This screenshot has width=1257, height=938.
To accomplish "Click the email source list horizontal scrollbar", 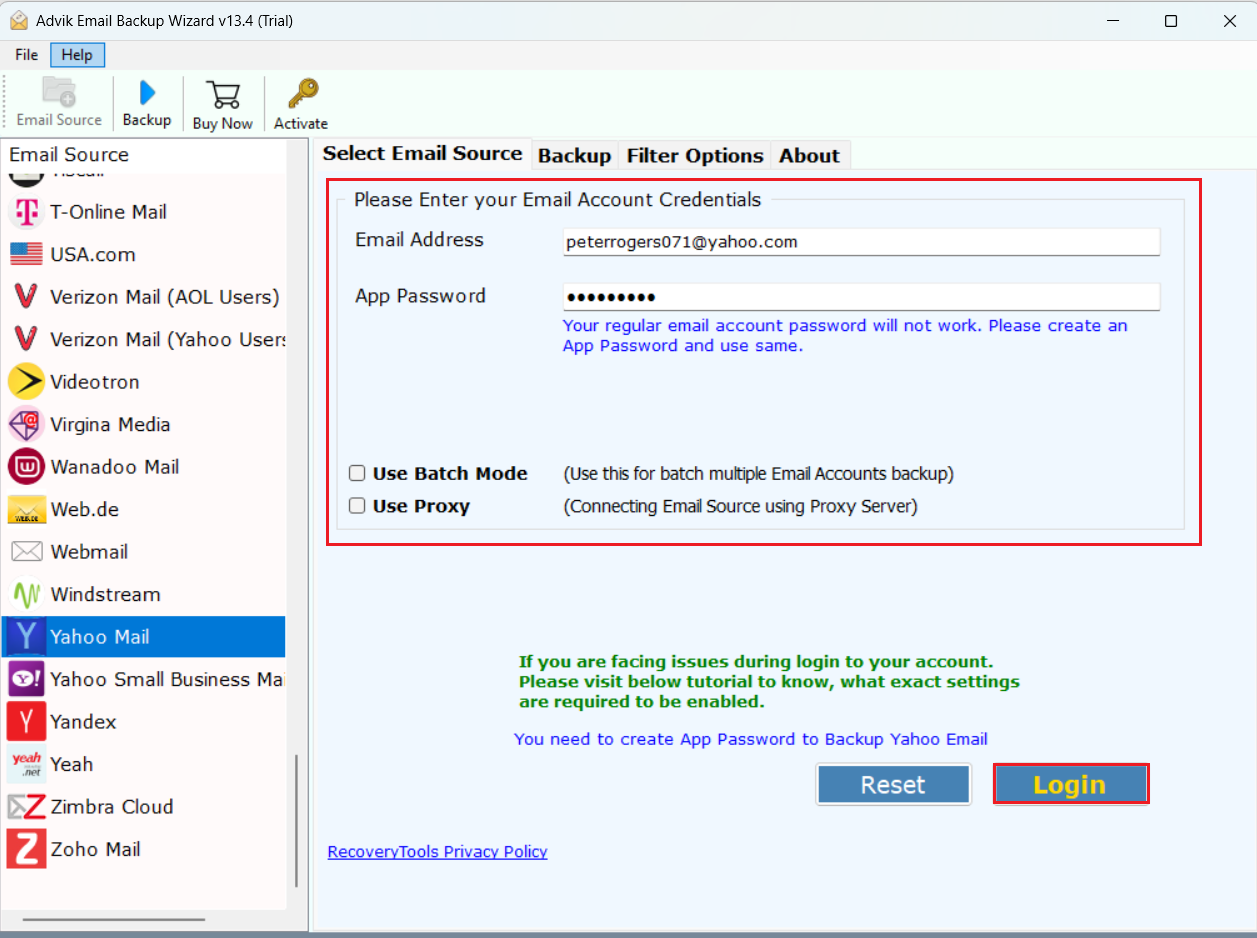I will pyautogui.click(x=114, y=919).
